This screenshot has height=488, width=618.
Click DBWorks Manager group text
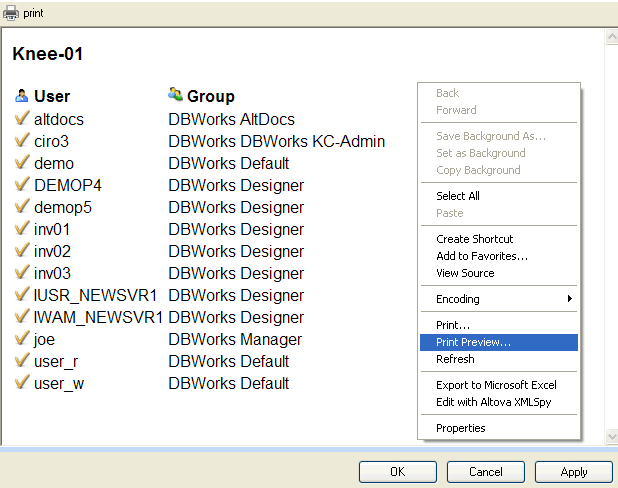235,340
